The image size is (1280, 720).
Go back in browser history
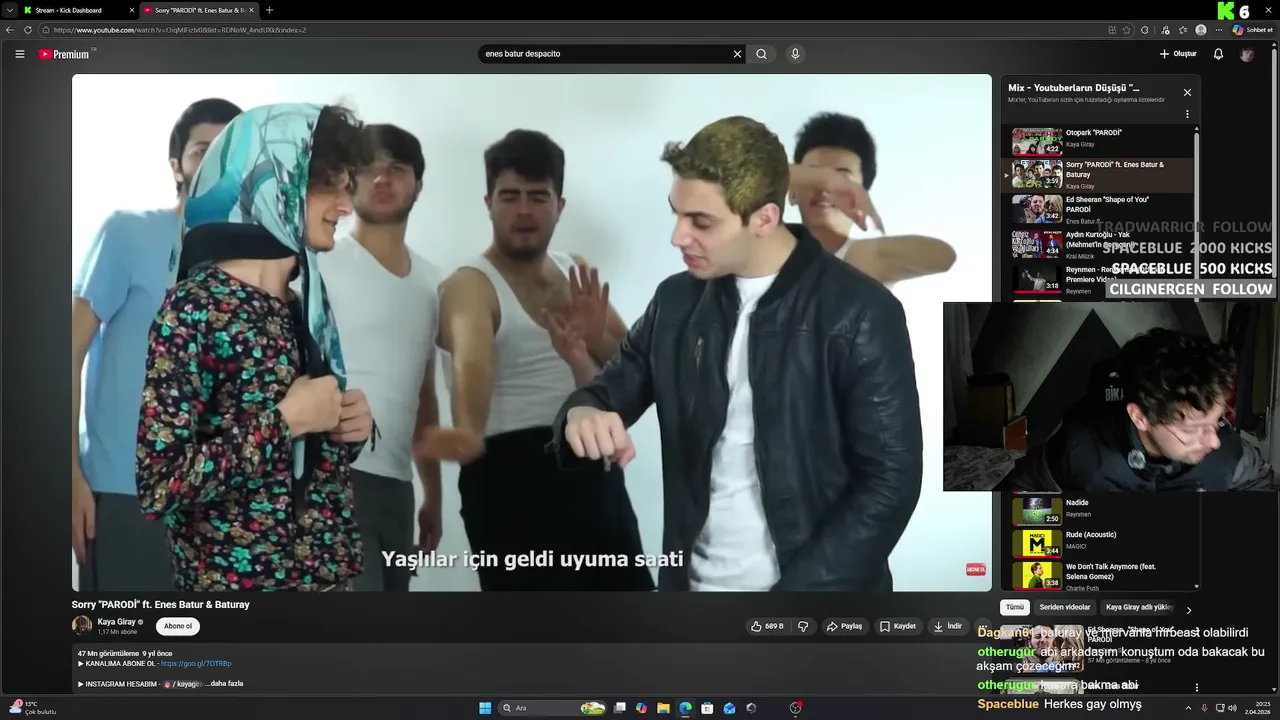[10, 30]
